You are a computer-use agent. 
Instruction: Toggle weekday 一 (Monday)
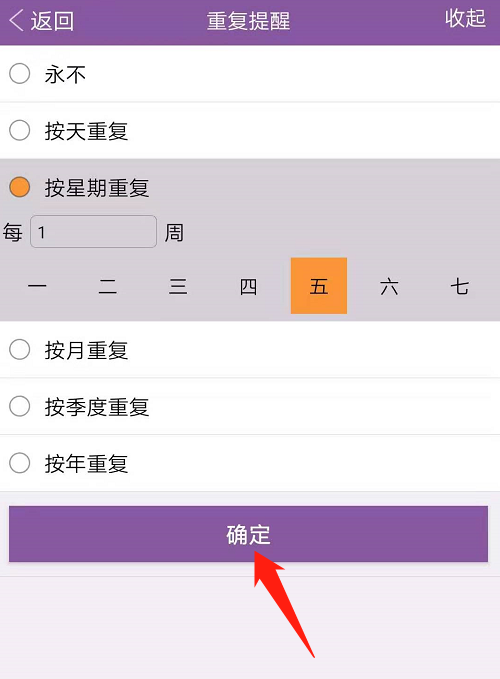pos(37,286)
